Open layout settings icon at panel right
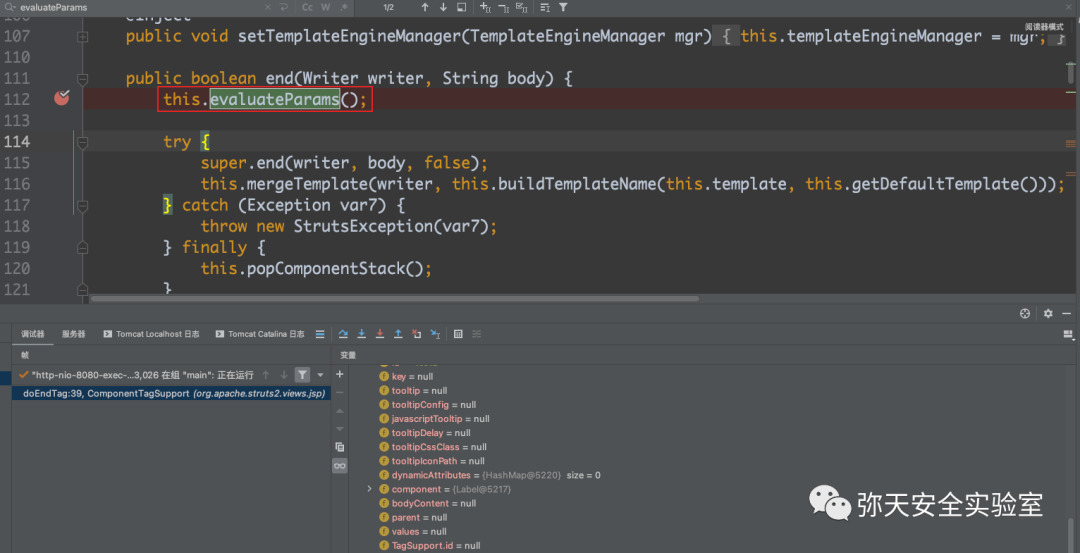The width and height of the screenshot is (1080, 553). click(x=1068, y=334)
